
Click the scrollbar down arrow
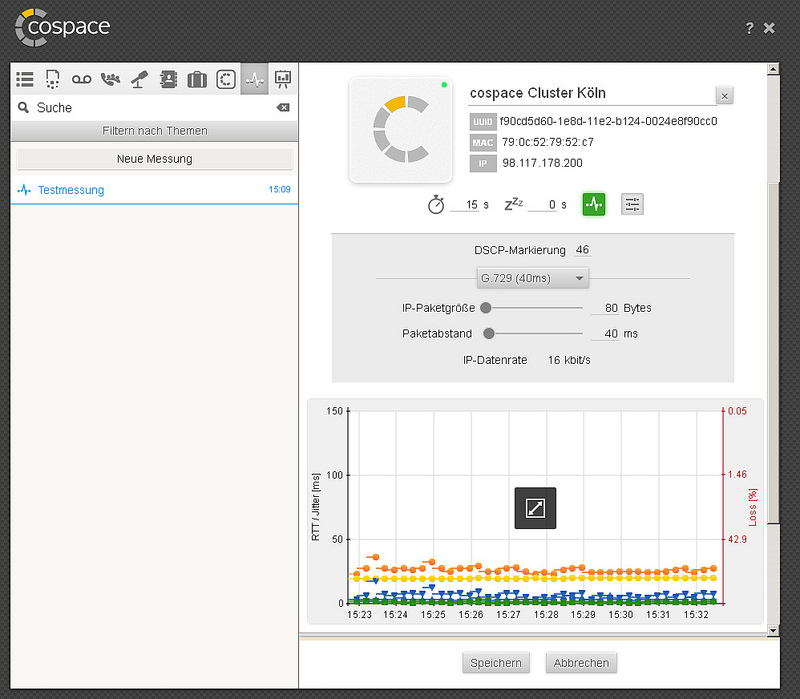coord(773,631)
